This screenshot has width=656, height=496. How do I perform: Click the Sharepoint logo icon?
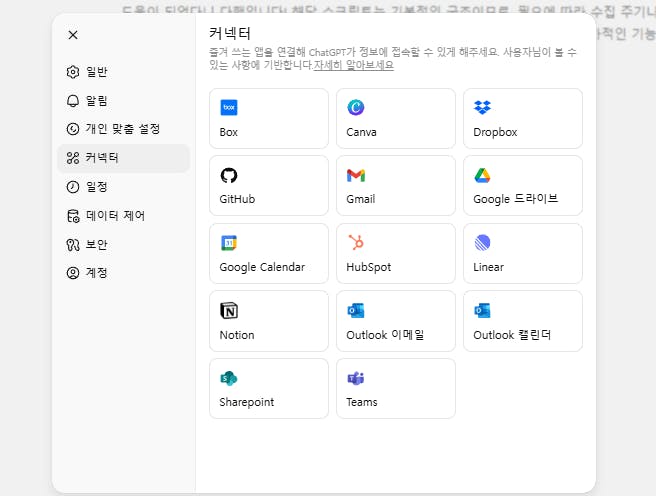tap(229, 378)
